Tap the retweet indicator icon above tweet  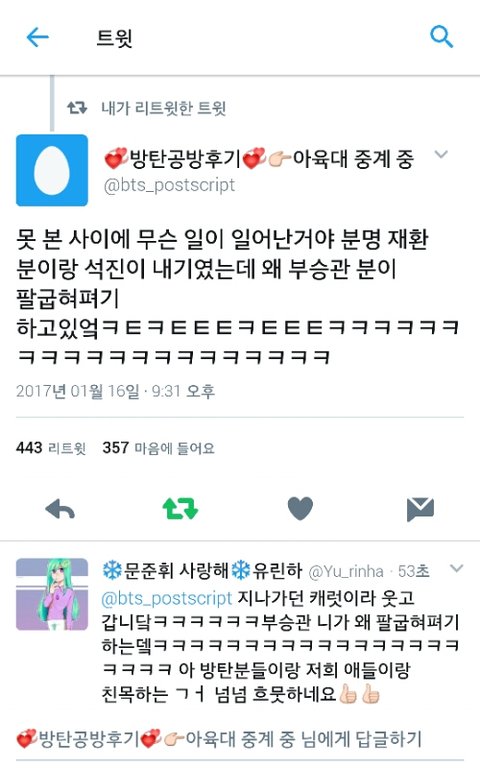pos(77,107)
